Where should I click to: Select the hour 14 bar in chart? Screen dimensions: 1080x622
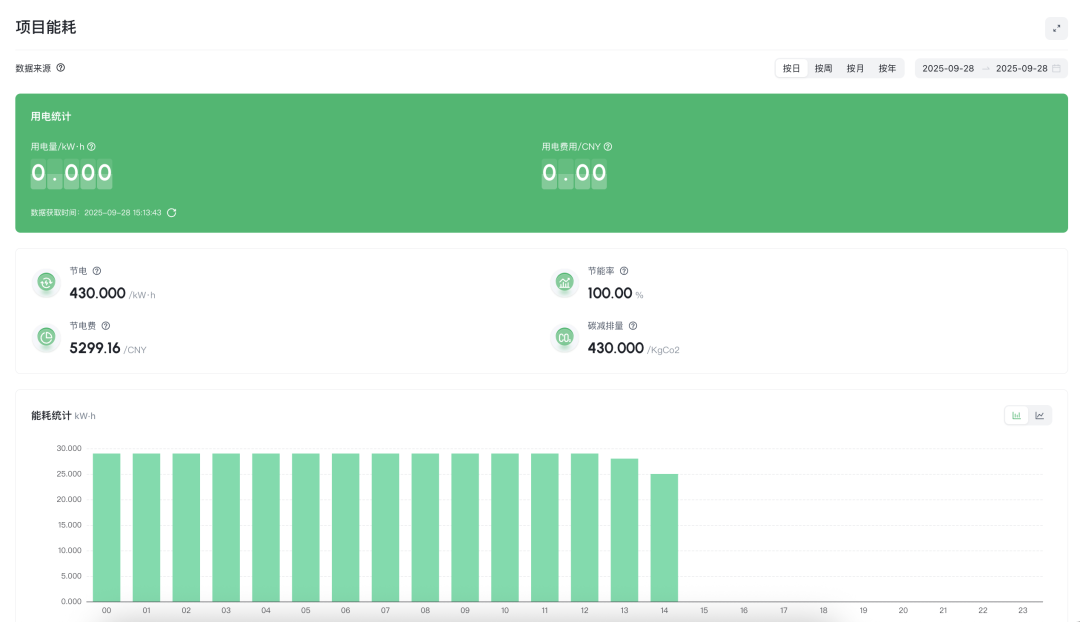click(x=664, y=538)
